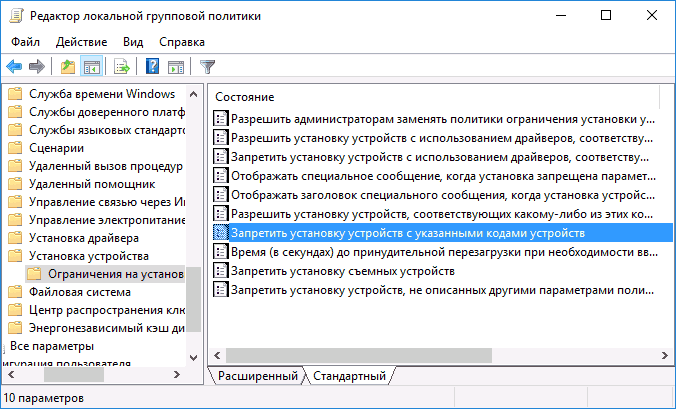Click policy icon of Время (в секундах) row

(220, 252)
